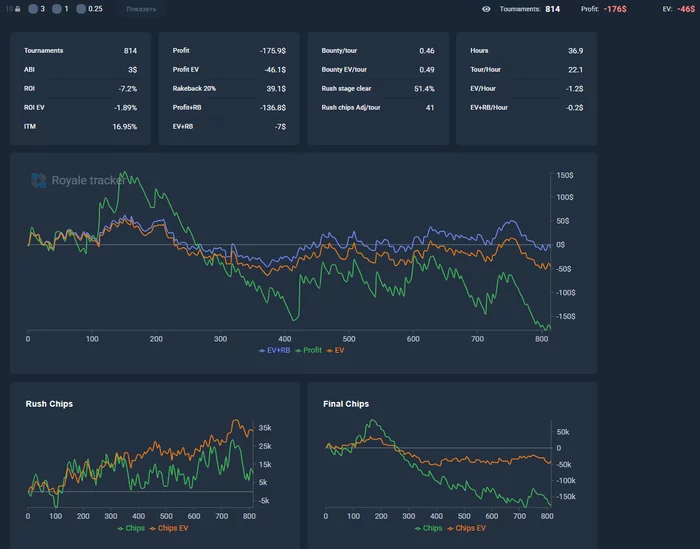The width and height of the screenshot is (700, 549).
Task: Toggle the EV+RB series in the main chart legend
Action: coord(274,350)
